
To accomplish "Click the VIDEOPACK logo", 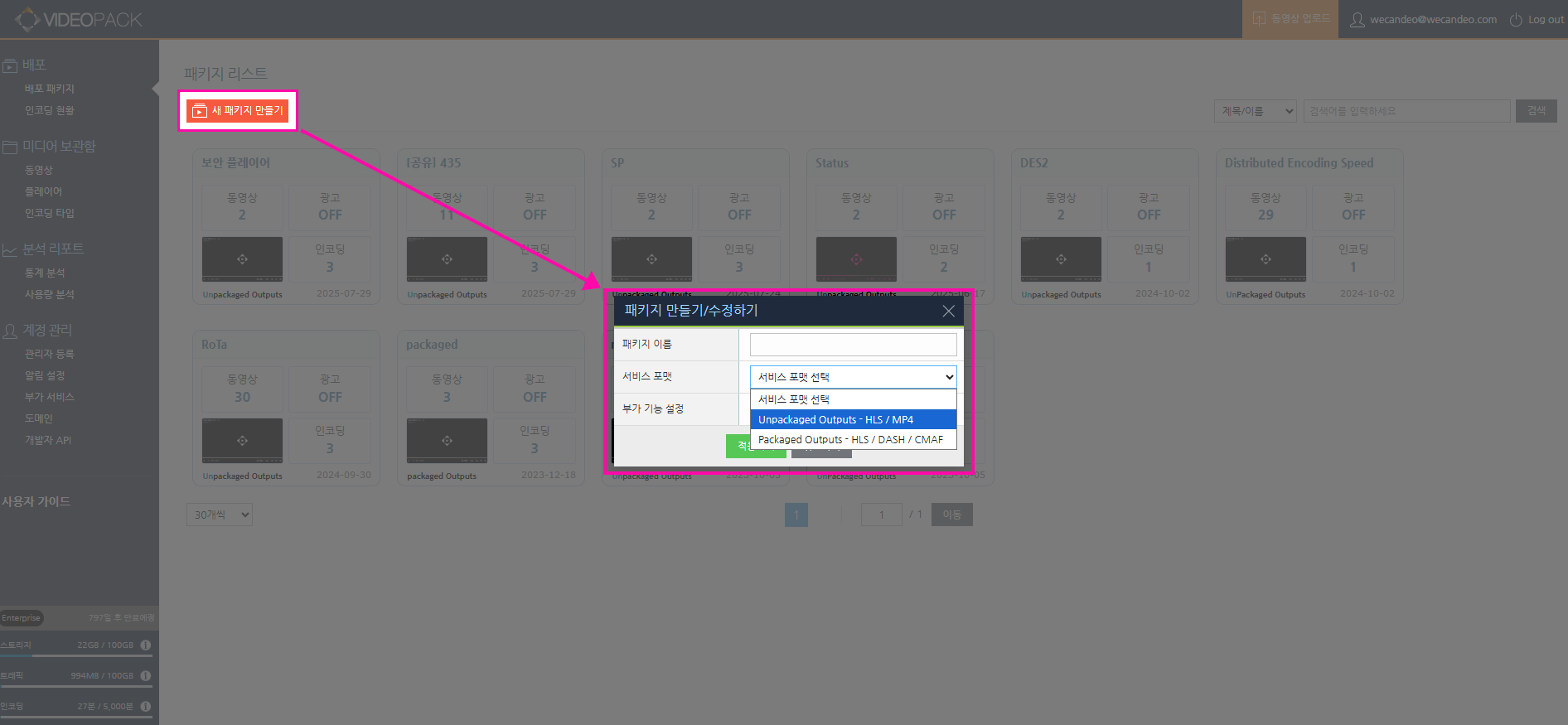I will (x=79, y=19).
